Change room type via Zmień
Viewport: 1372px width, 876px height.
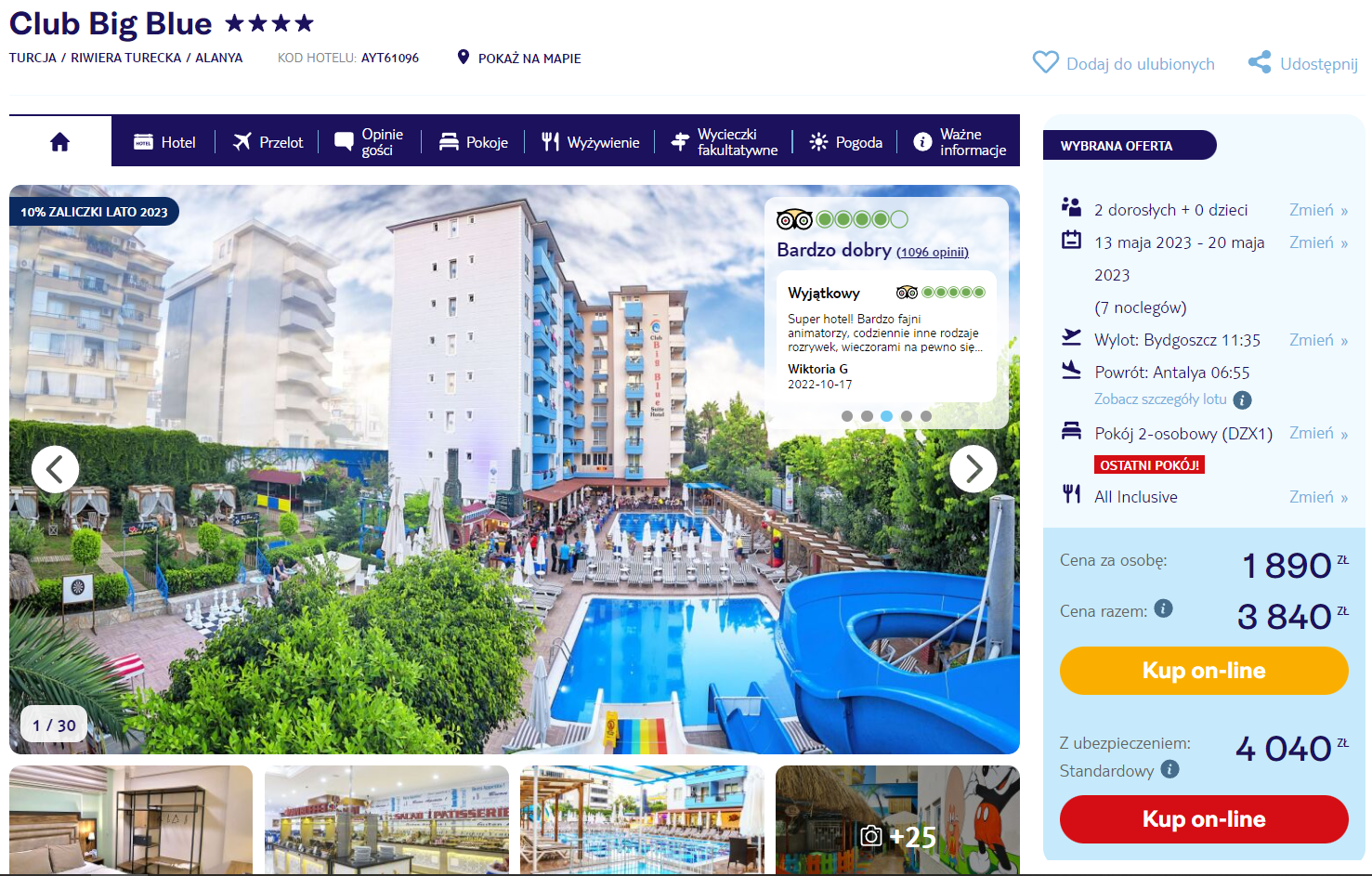click(x=1318, y=433)
